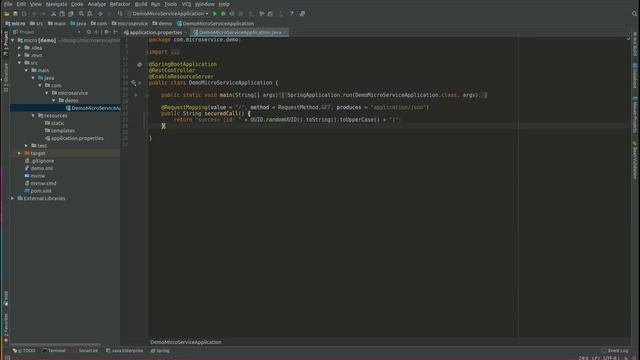Click the Hide Project panel icon
The width and height of the screenshot is (640, 360).
(116, 32)
